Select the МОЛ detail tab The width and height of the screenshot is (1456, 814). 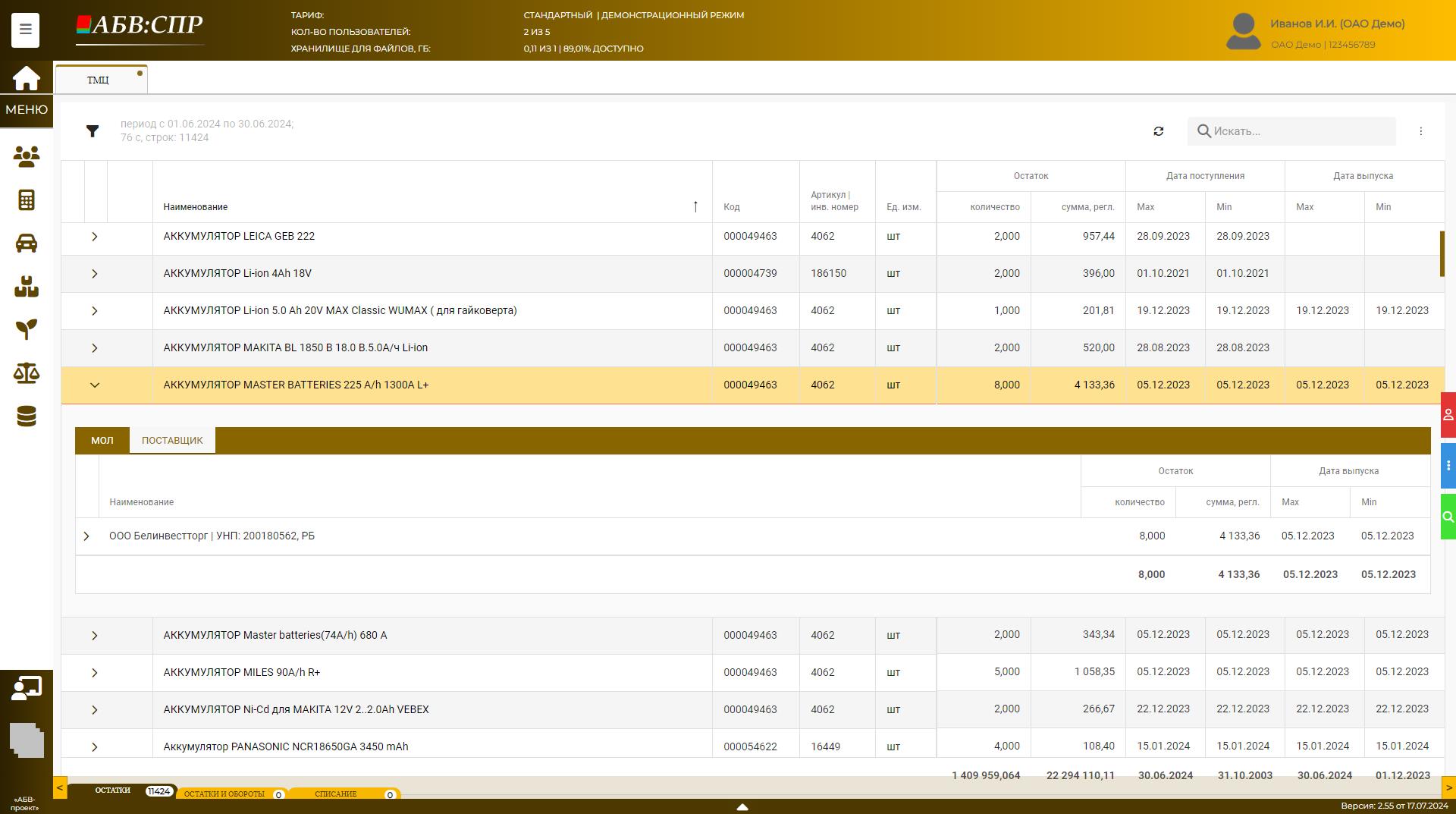click(102, 440)
